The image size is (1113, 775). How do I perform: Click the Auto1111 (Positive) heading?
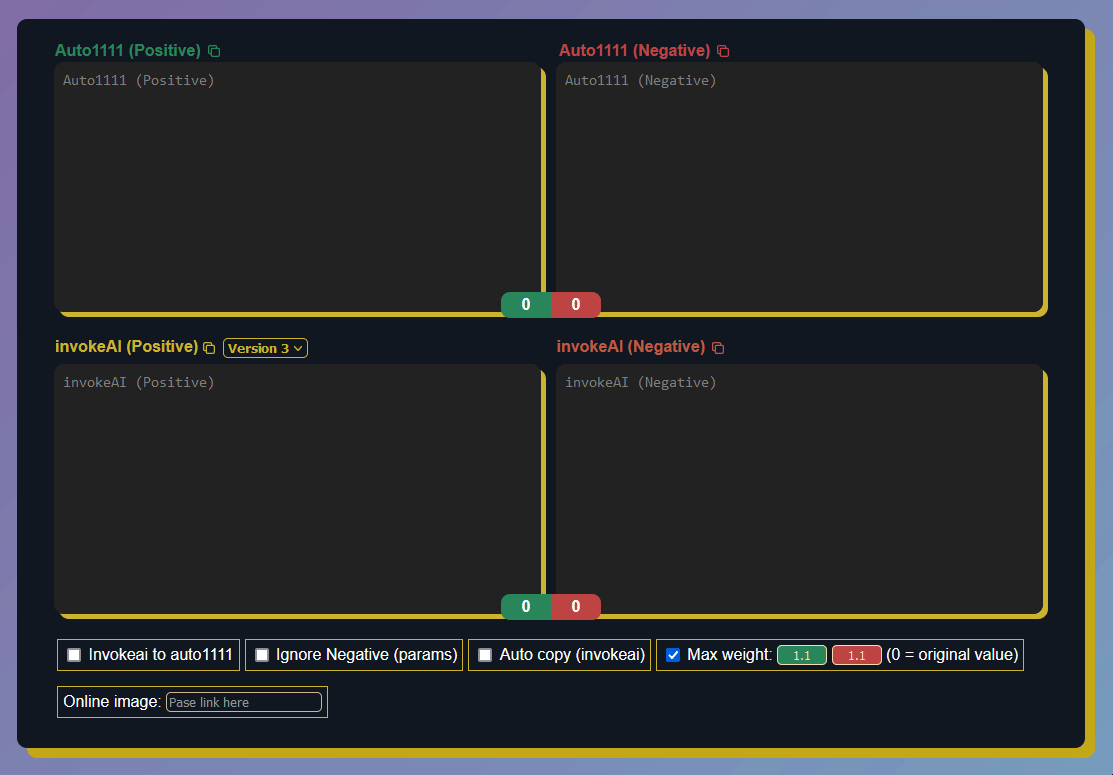(x=128, y=50)
